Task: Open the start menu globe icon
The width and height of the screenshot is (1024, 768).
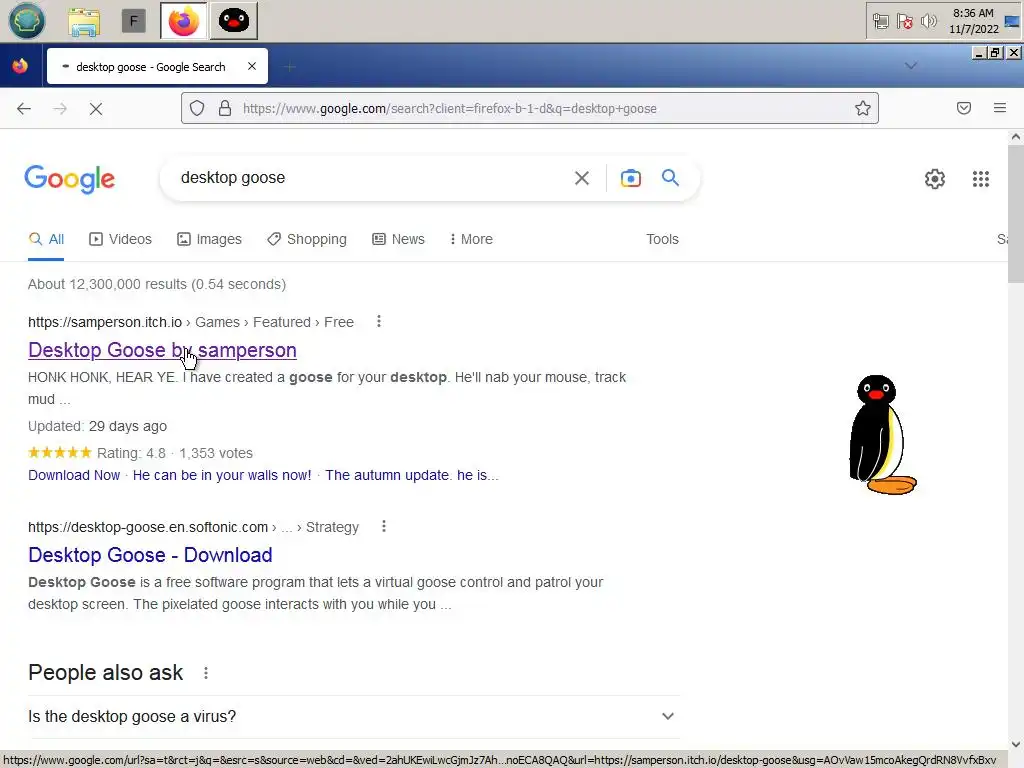Action: tap(27, 21)
